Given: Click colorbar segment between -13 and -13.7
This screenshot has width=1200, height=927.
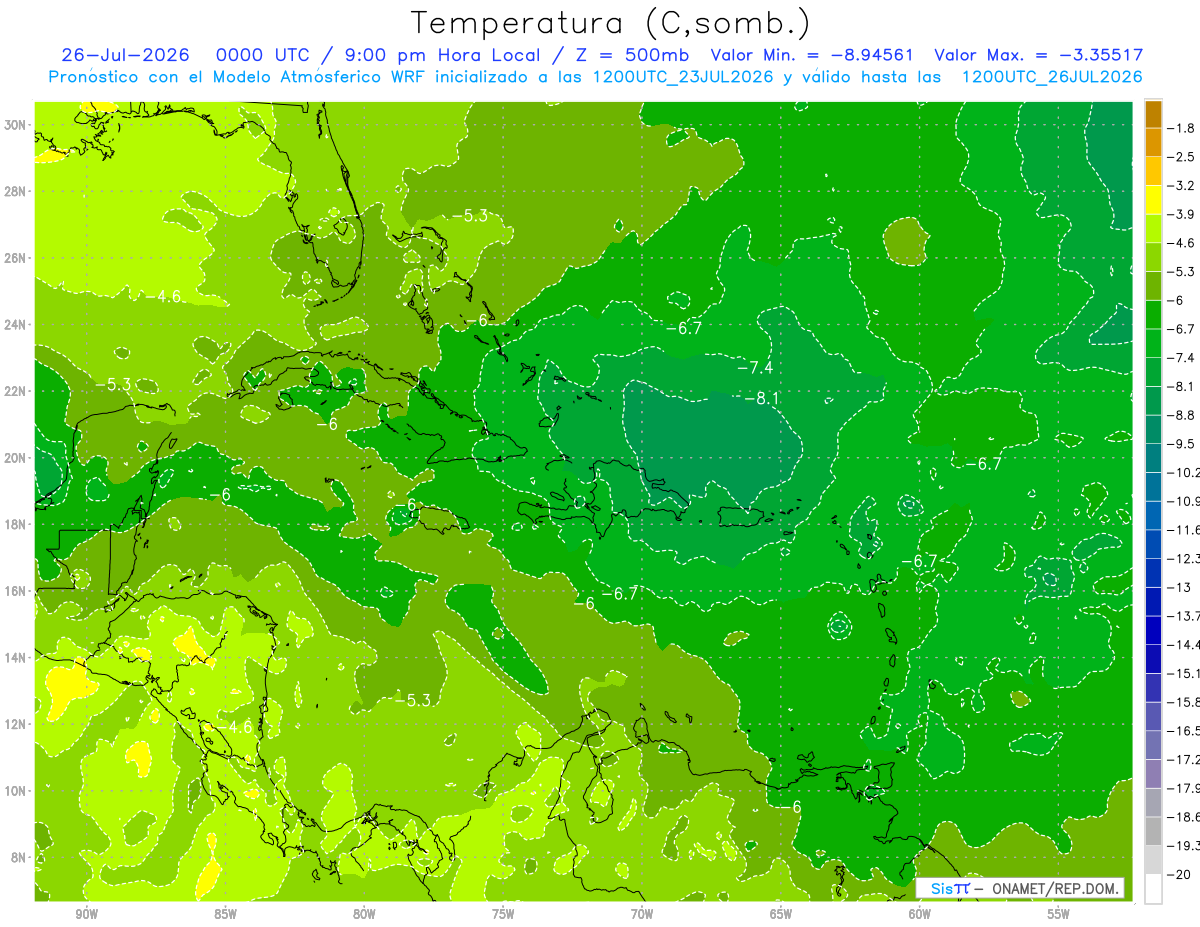Looking at the screenshot, I should [x=1153, y=601].
